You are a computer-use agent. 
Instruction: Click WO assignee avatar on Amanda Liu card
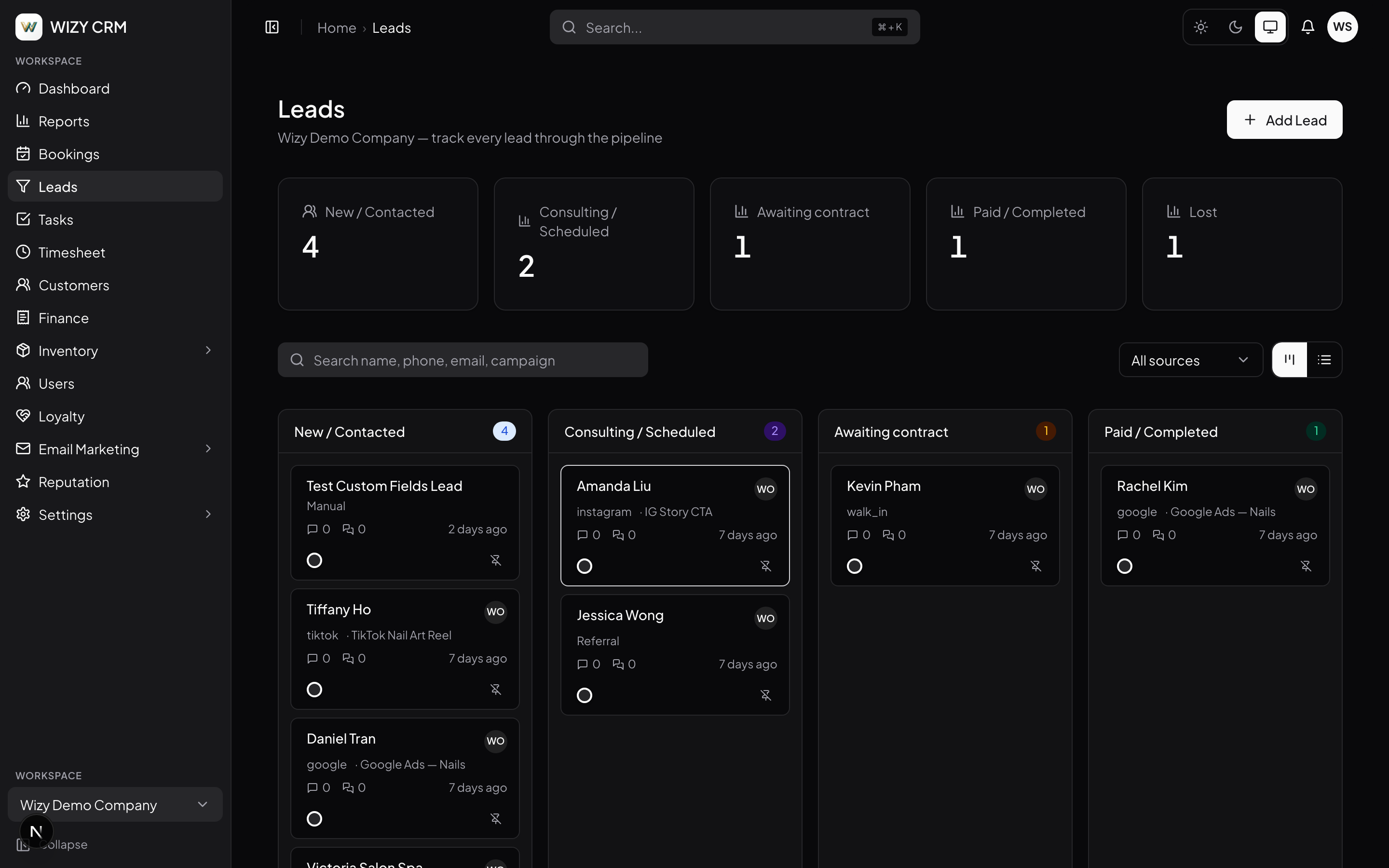[766, 489]
